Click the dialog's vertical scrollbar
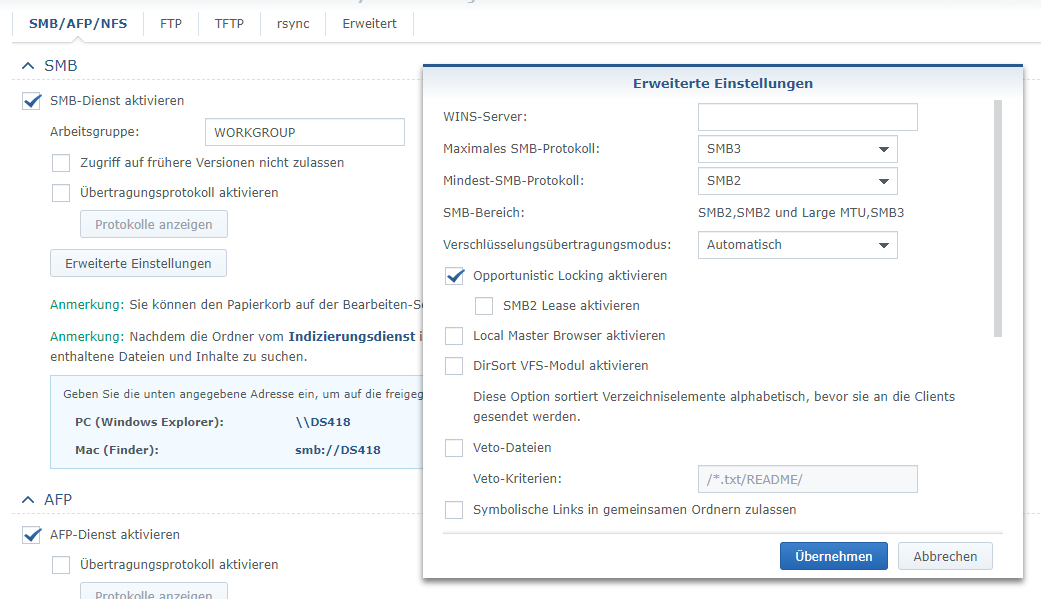 click(997, 218)
